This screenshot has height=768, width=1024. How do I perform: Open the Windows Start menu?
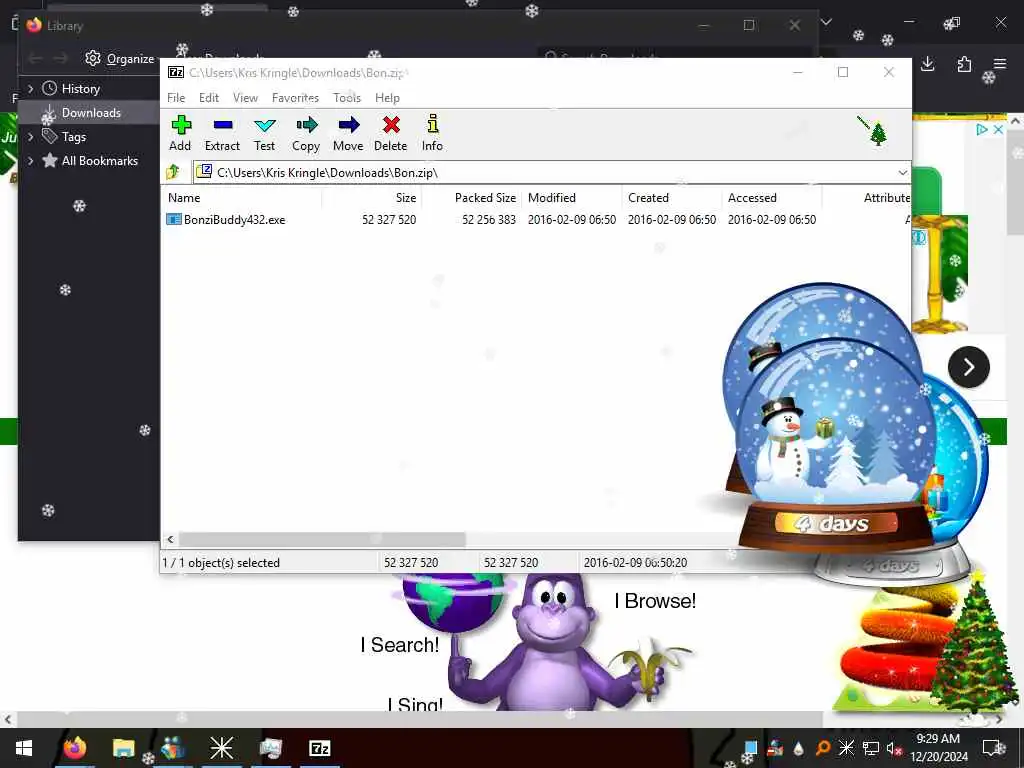tap(24, 748)
